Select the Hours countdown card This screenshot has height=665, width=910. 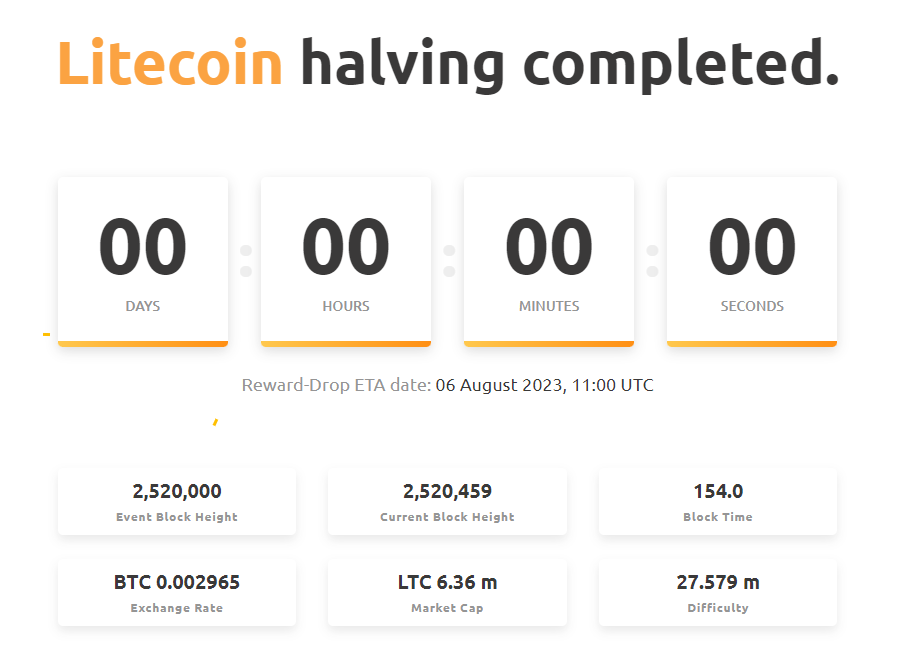[x=346, y=260]
